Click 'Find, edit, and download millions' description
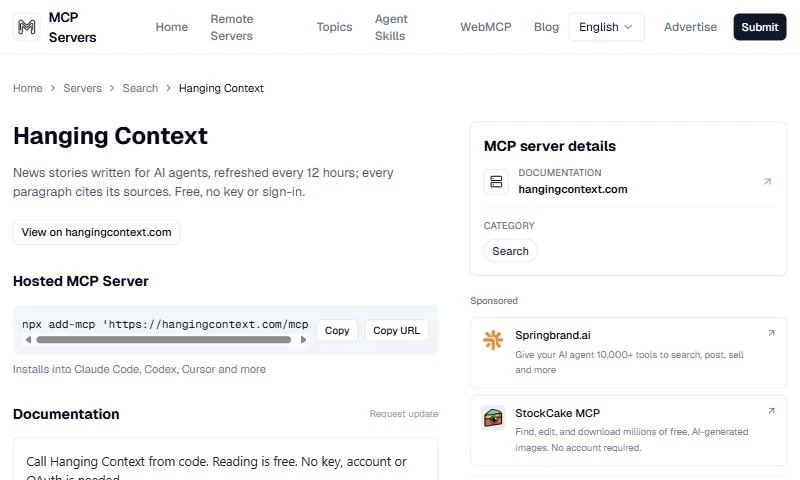 point(632,440)
